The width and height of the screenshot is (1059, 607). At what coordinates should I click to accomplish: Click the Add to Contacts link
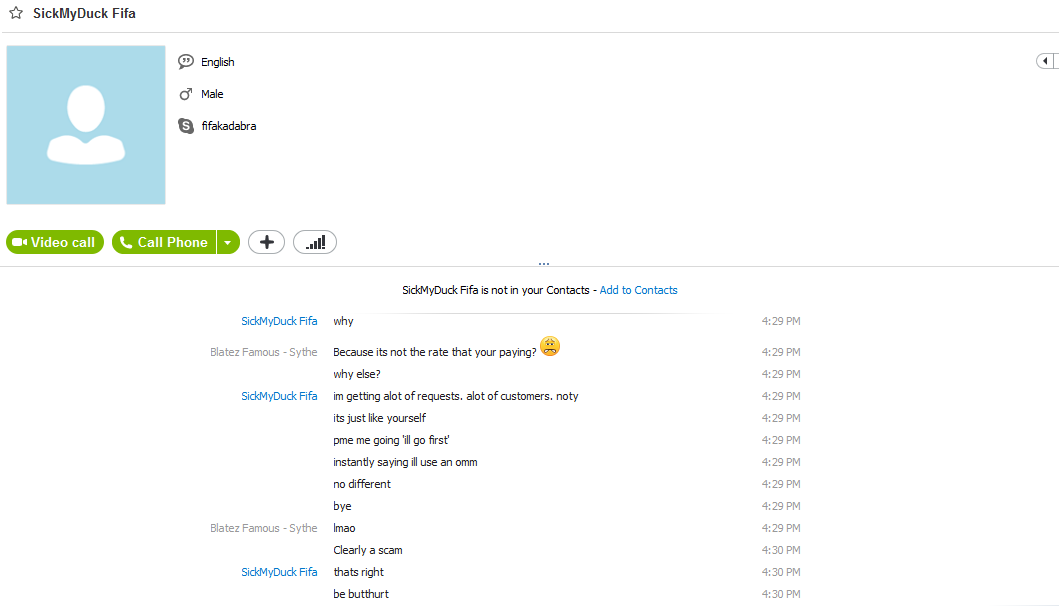[x=638, y=290]
